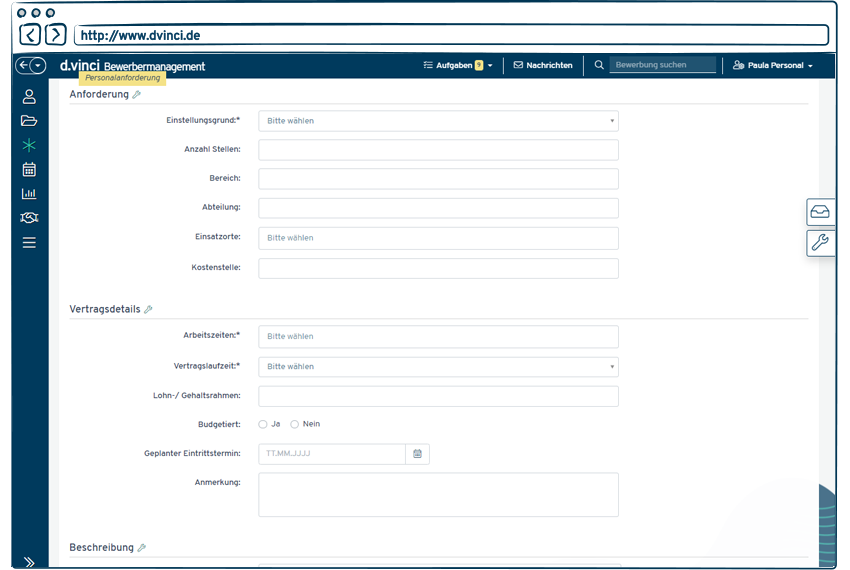Click the Kostenstelle input field

coord(438,268)
